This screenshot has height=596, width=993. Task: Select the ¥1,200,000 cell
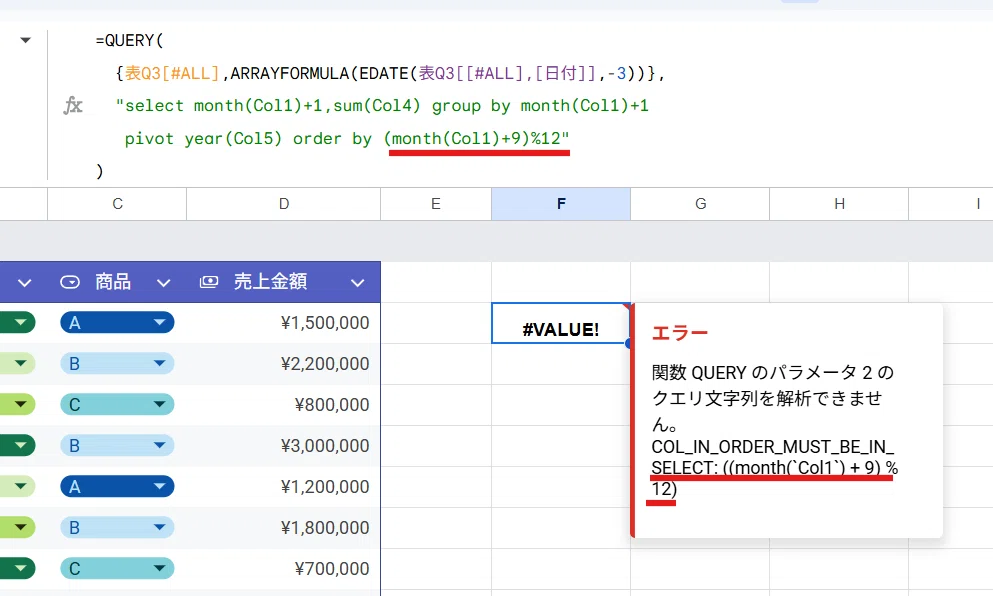(284, 486)
